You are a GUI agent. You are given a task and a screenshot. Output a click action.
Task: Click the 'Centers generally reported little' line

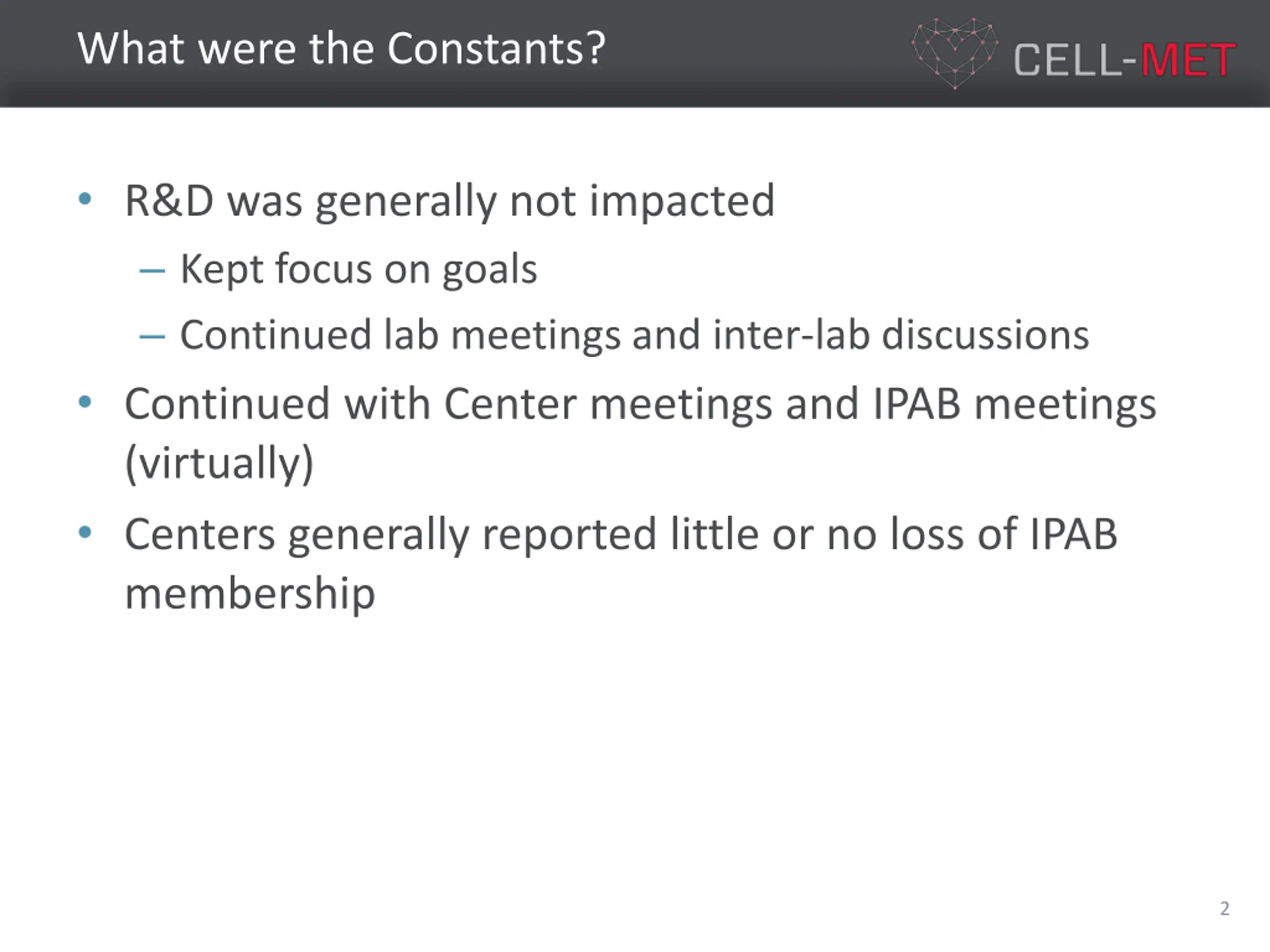coord(621,535)
